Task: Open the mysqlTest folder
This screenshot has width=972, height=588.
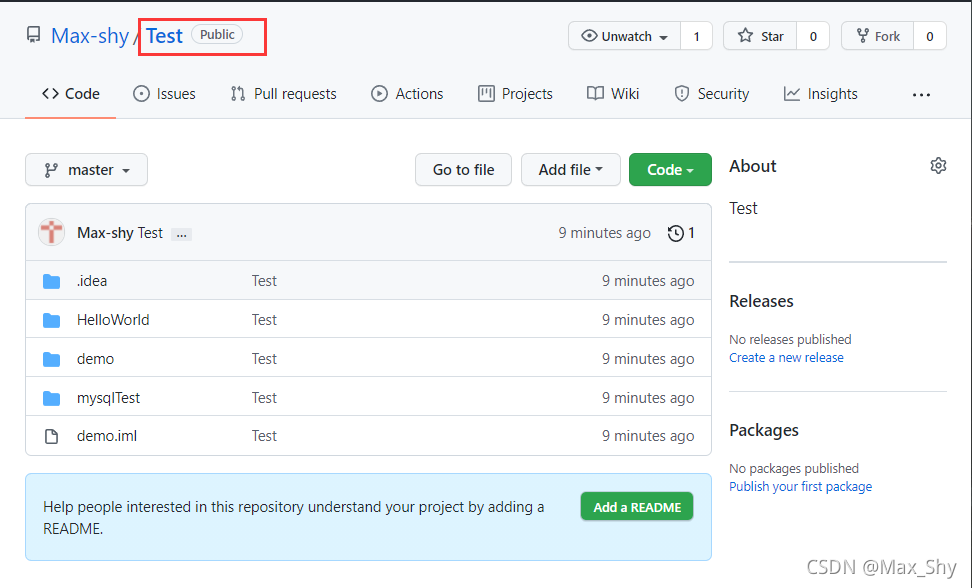Action: pos(108,398)
